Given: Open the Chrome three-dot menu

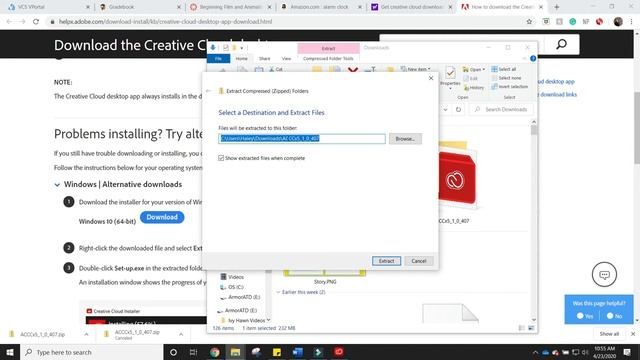Looking at the screenshot, I should (631, 22).
